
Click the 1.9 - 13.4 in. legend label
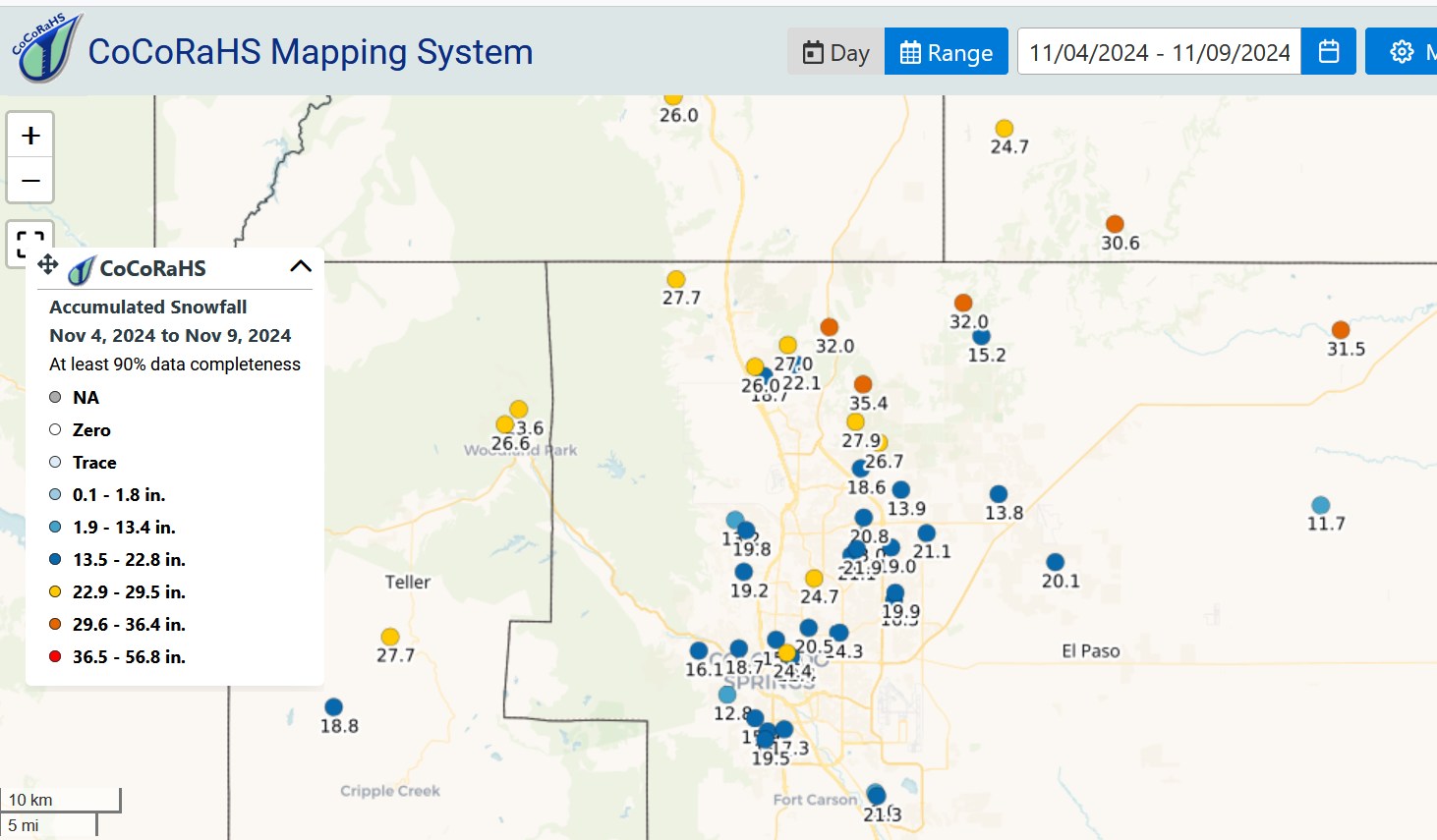coord(124,527)
